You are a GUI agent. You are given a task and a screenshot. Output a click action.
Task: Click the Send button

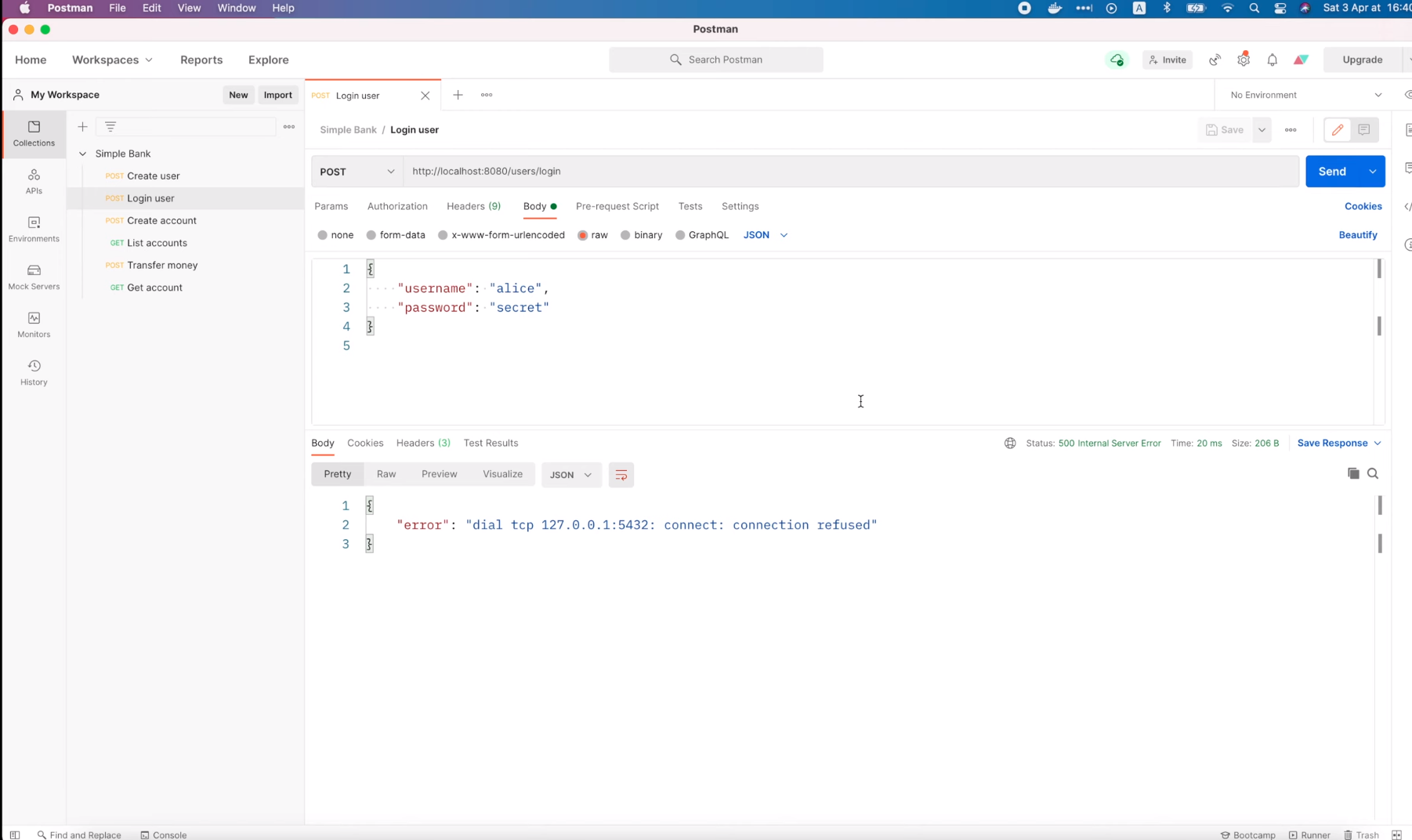(1332, 172)
